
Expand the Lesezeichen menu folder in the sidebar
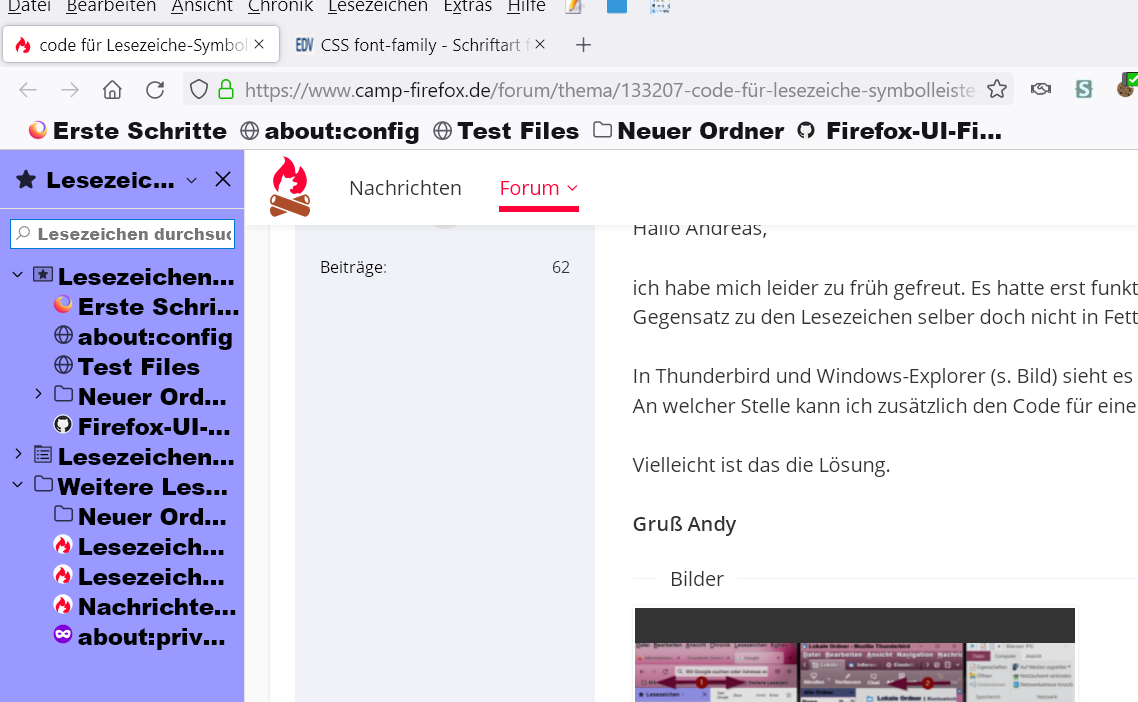[18, 454]
